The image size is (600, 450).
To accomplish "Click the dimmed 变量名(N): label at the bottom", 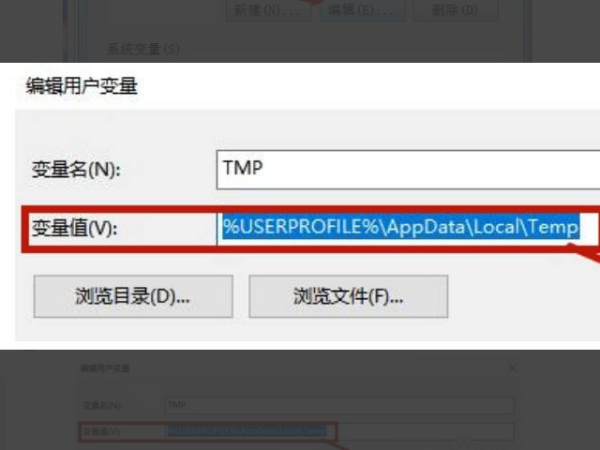I will point(103,405).
